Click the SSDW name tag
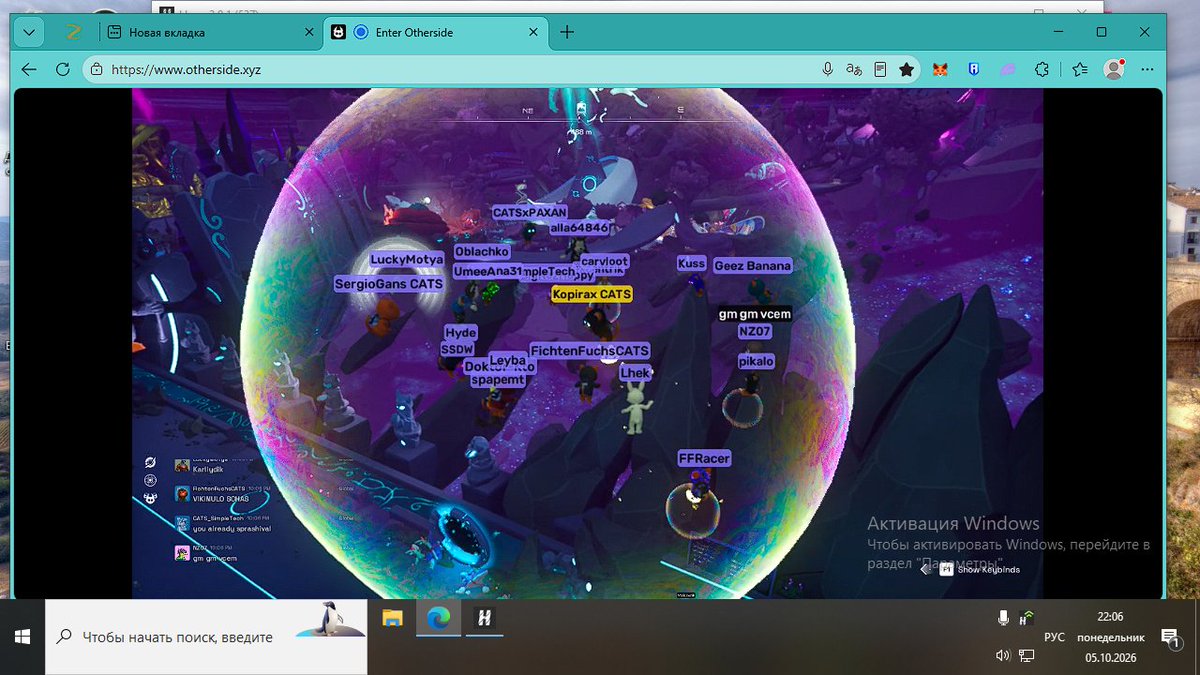 point(457,349)
